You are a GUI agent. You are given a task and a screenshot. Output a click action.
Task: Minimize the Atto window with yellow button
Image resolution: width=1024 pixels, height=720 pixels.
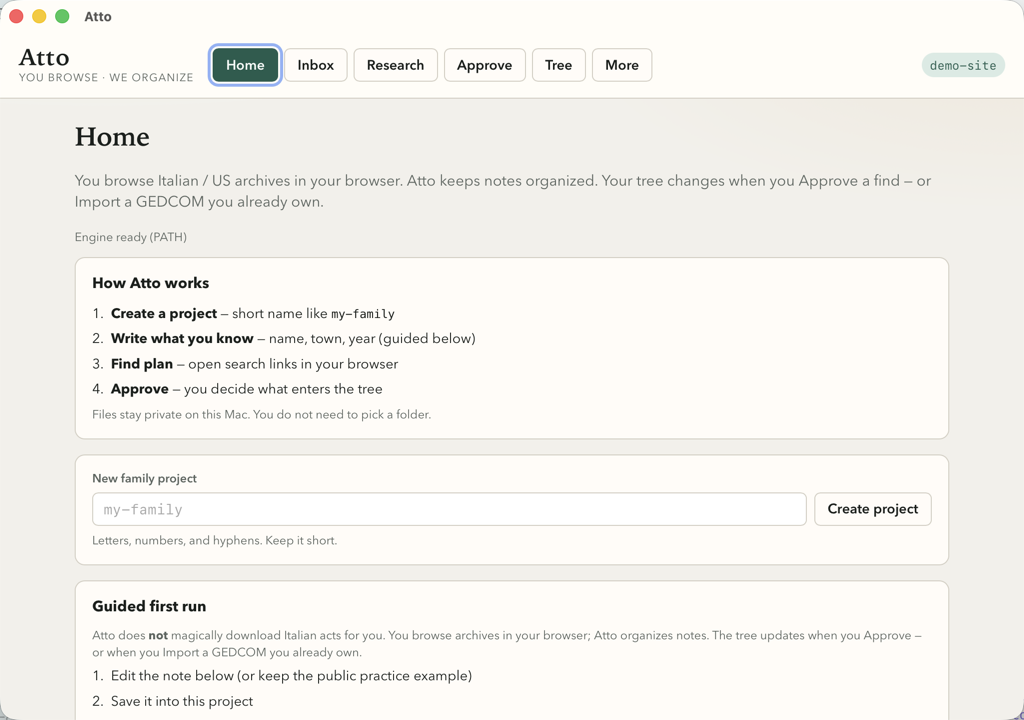pos(39,16)
